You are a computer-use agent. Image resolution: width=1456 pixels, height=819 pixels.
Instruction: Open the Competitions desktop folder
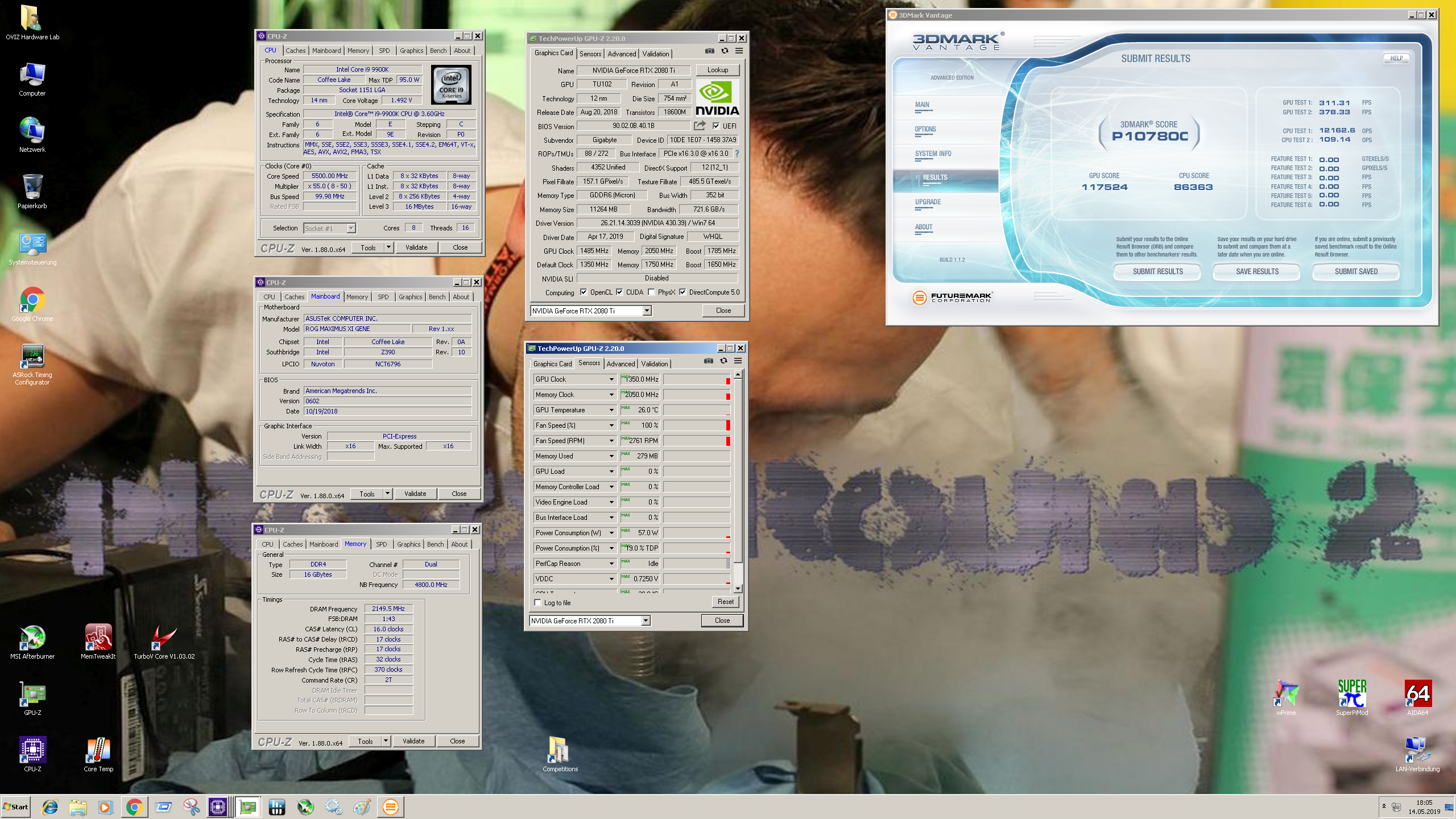[x=560, y=754]
